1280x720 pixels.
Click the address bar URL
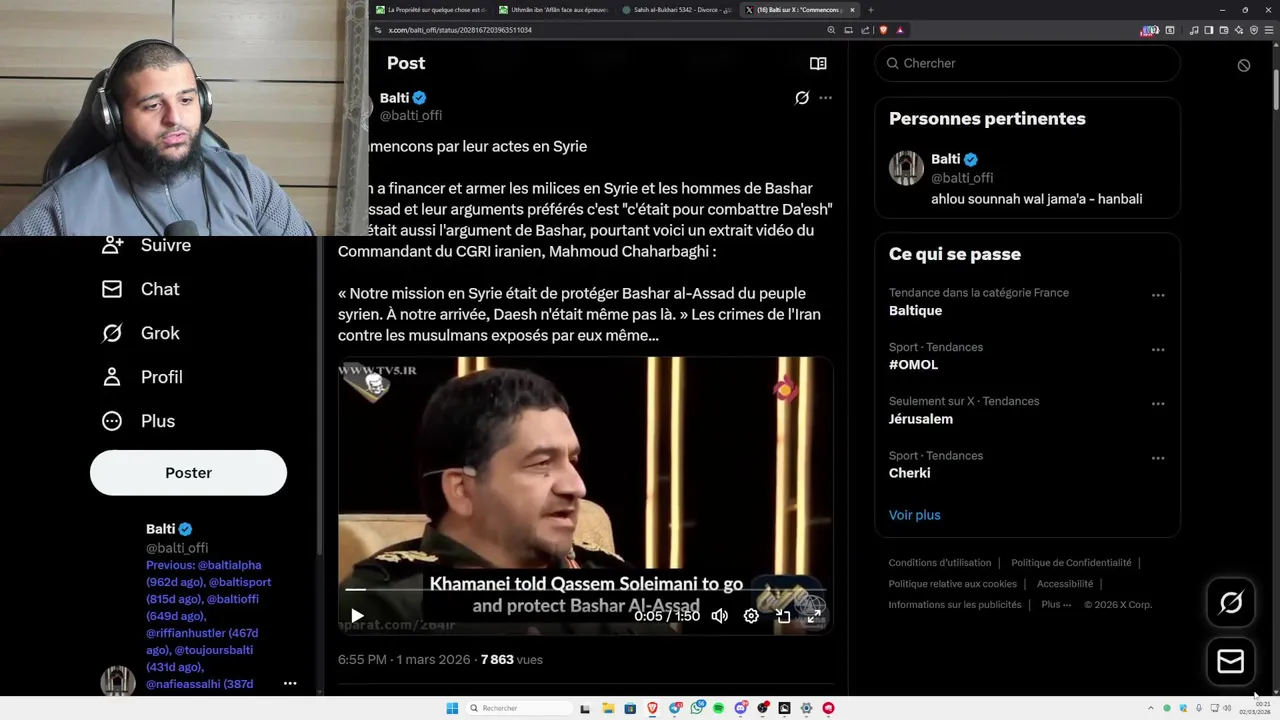[460, 30]
